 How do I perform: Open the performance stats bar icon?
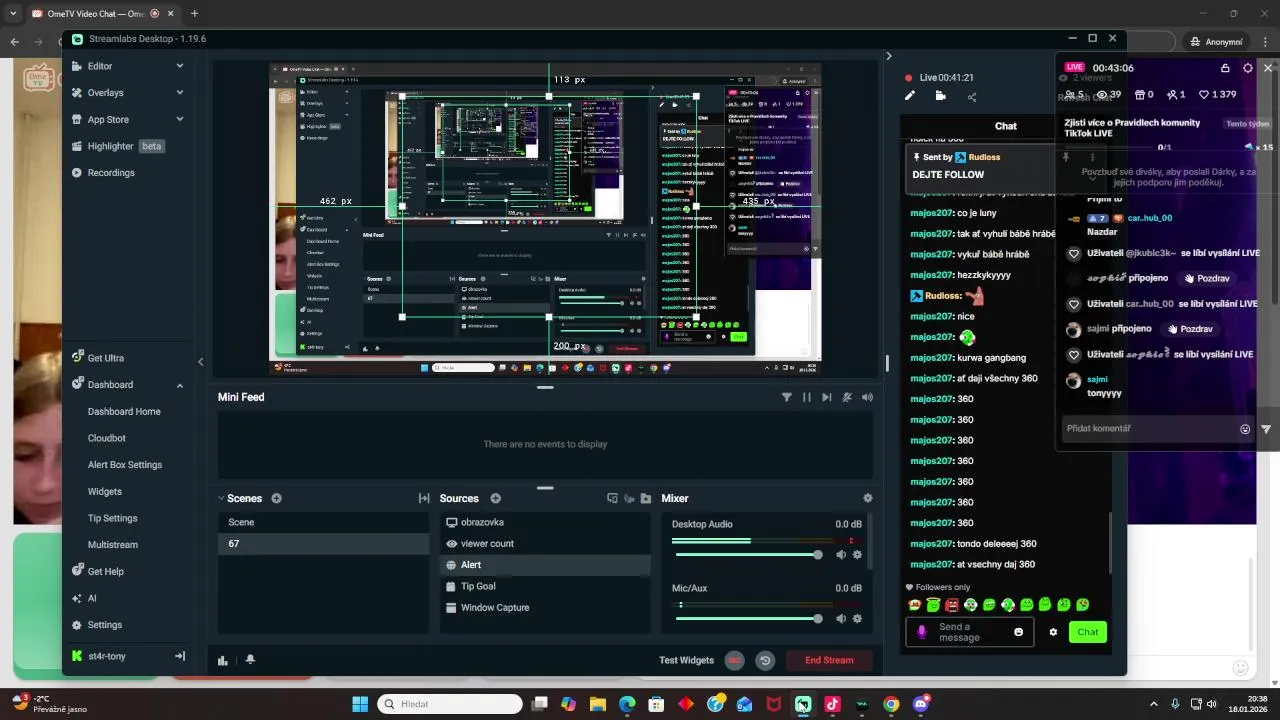coord(223,660)
